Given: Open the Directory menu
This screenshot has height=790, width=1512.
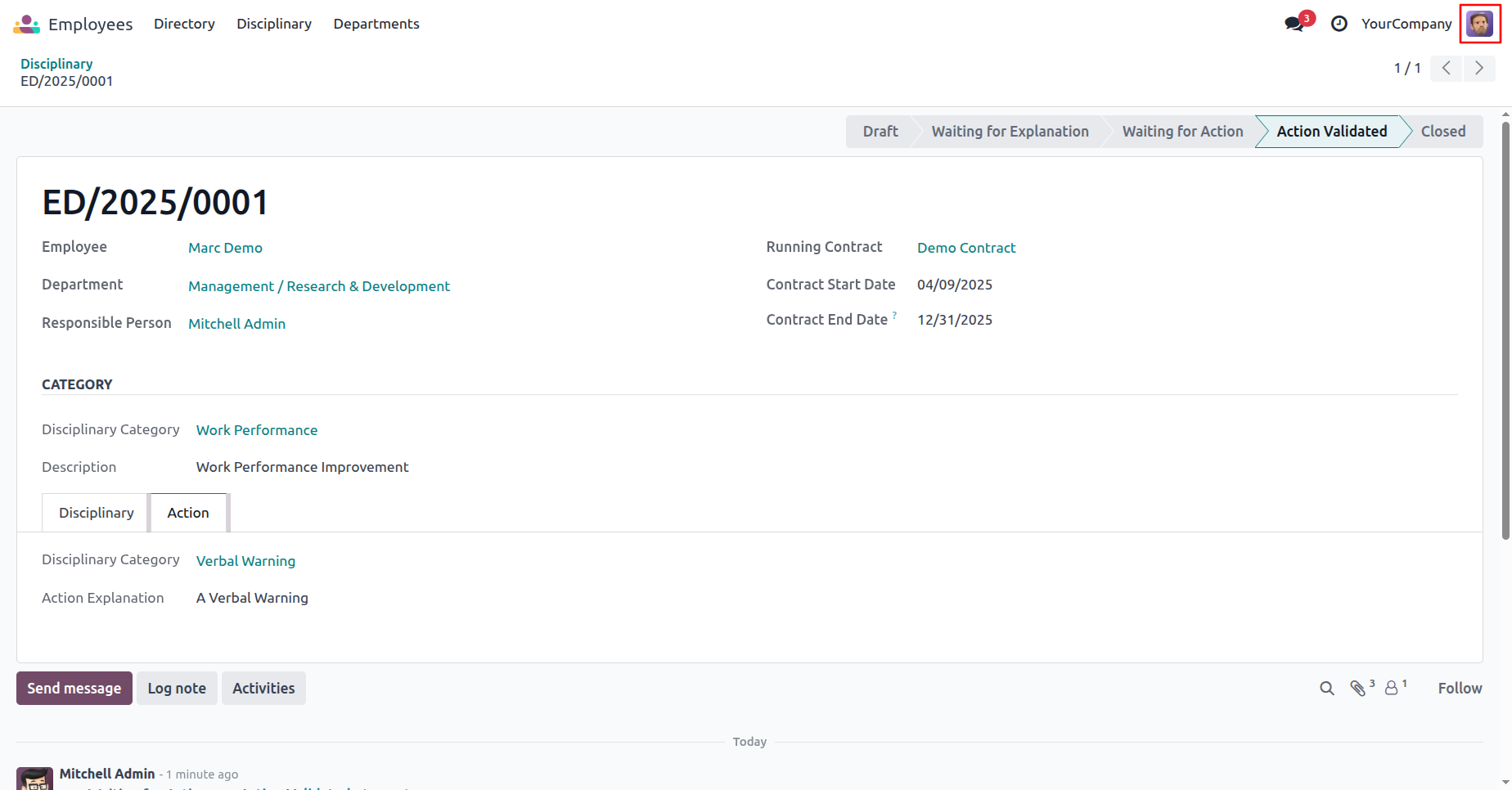Looking at the screenshot, I should coord(184,24).
